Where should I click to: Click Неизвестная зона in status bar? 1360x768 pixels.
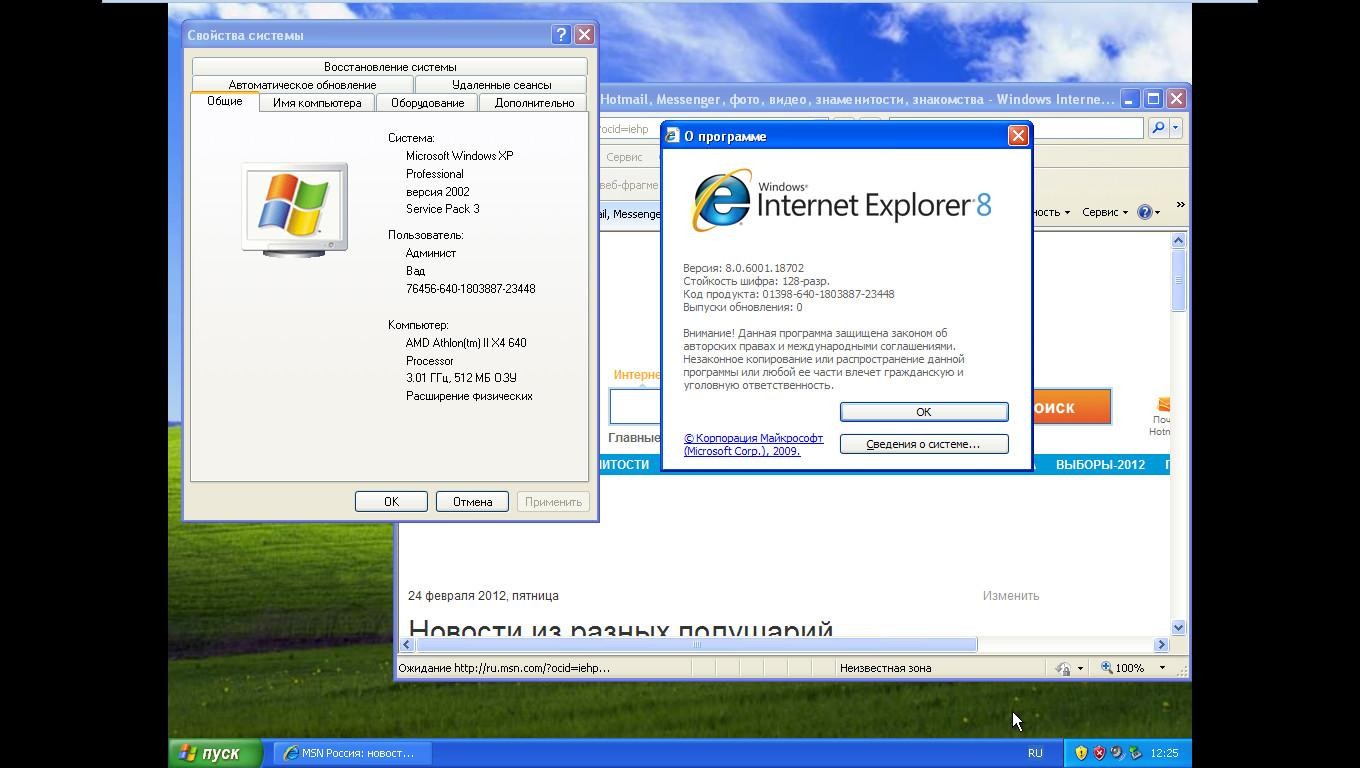coord(885,668)
